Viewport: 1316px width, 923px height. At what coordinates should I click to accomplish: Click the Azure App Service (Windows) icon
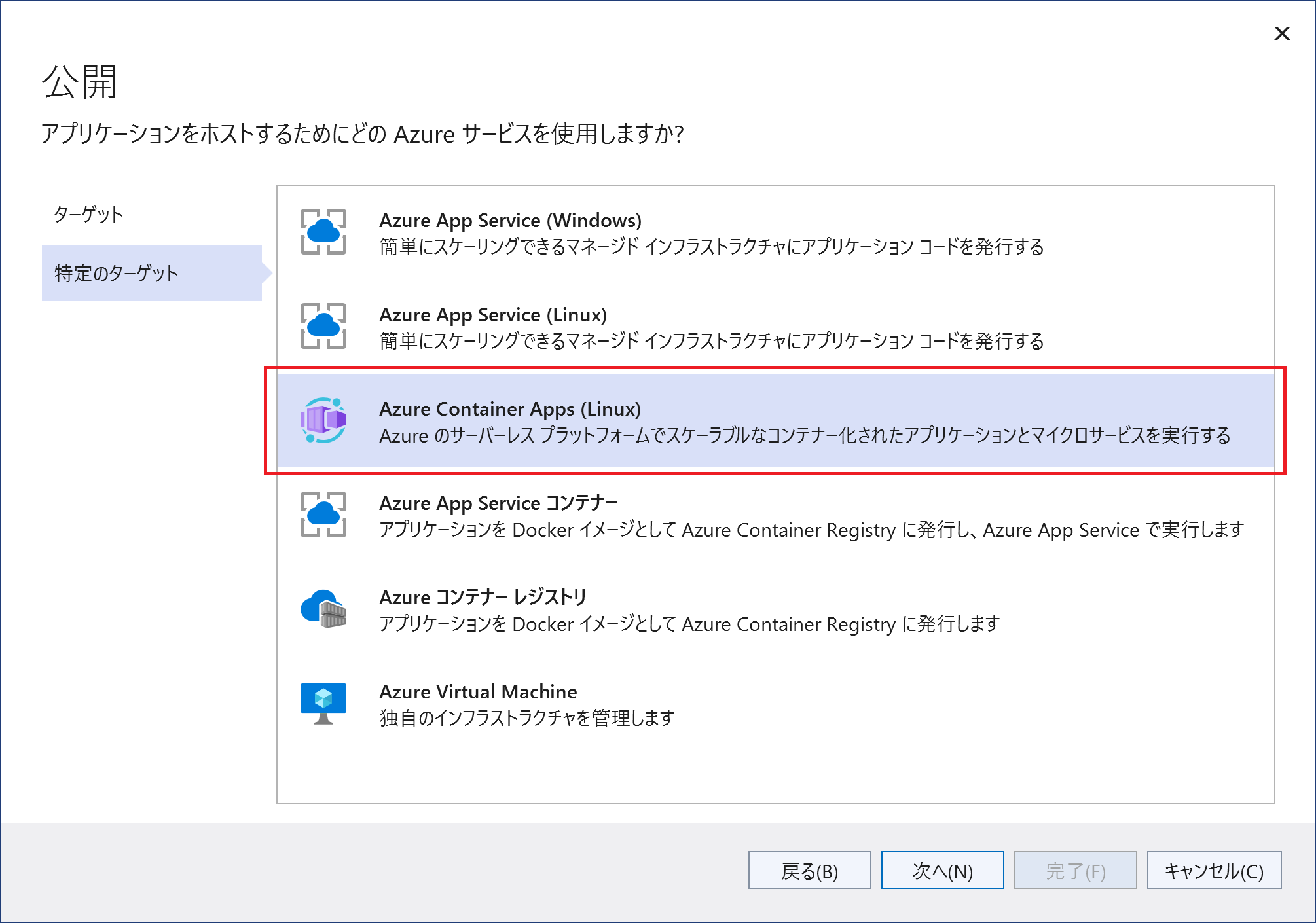323,232
